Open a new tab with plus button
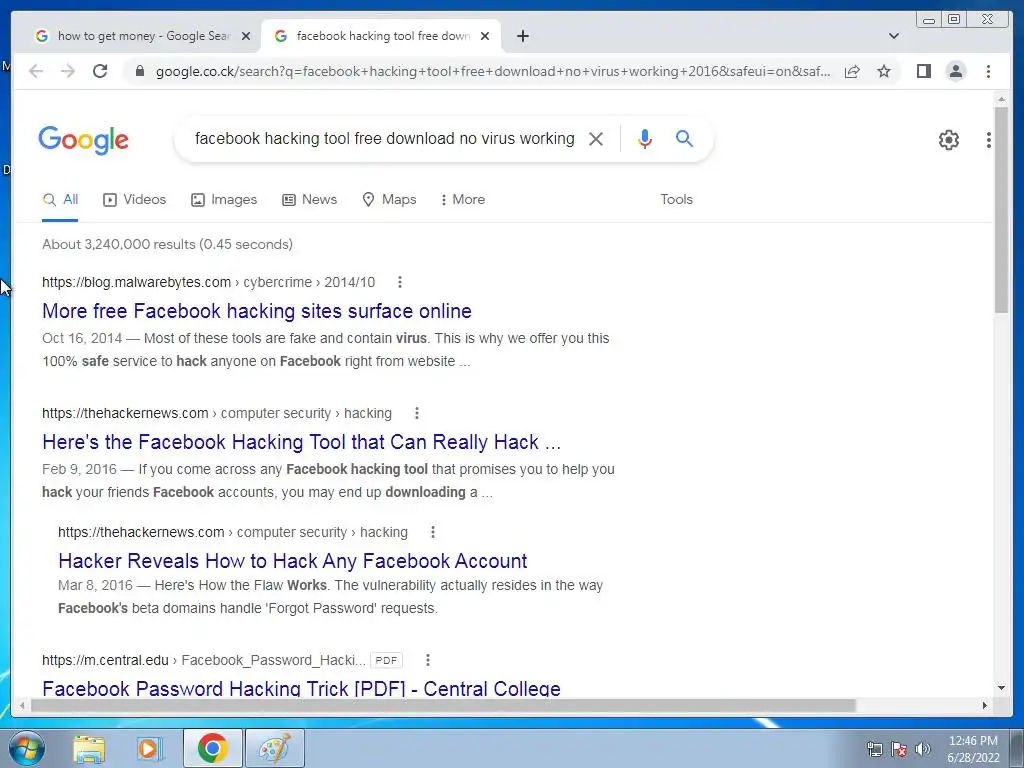The image size is (1024, 768). click(x=522, y=36)
